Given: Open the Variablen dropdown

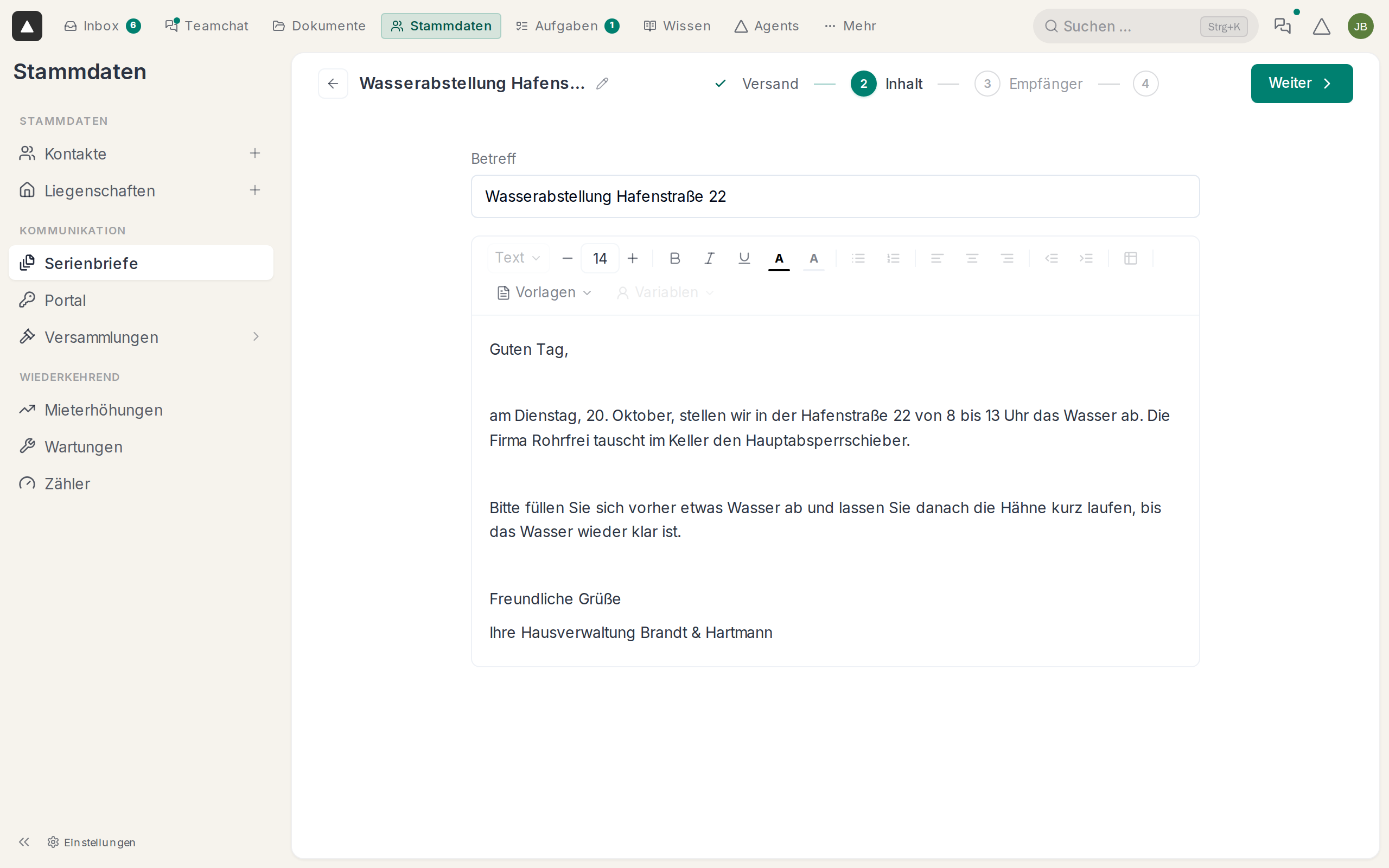Looking at the screenshot, I should pos(665,293).
